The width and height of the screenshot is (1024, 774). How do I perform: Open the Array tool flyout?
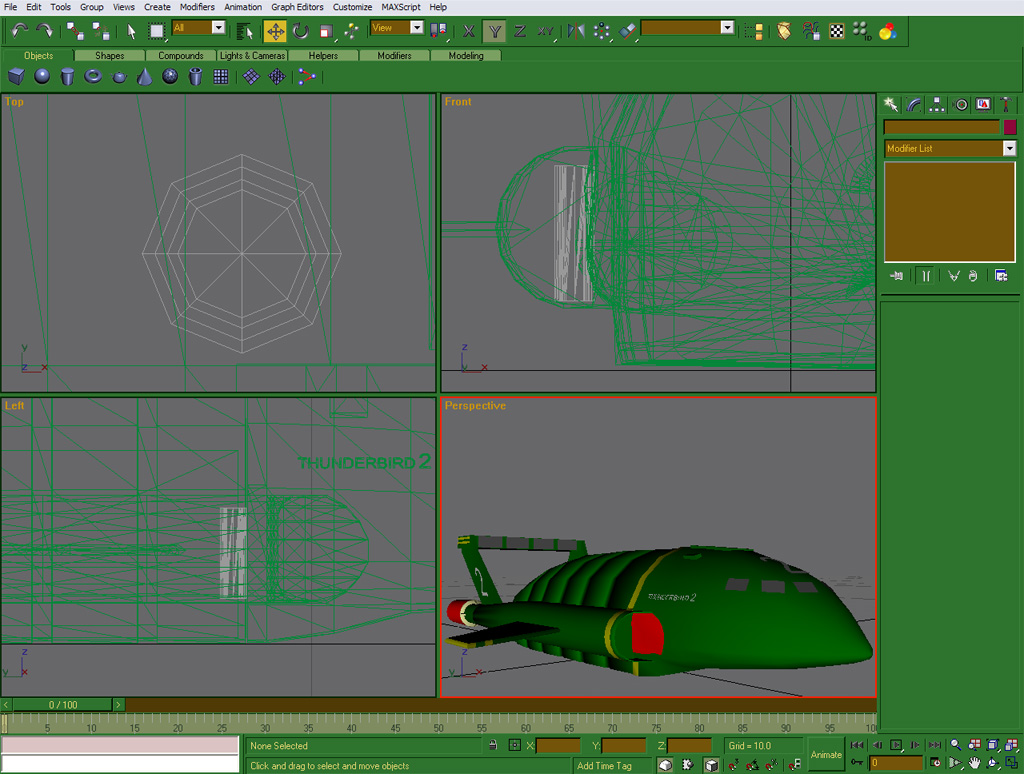point(601,31)
